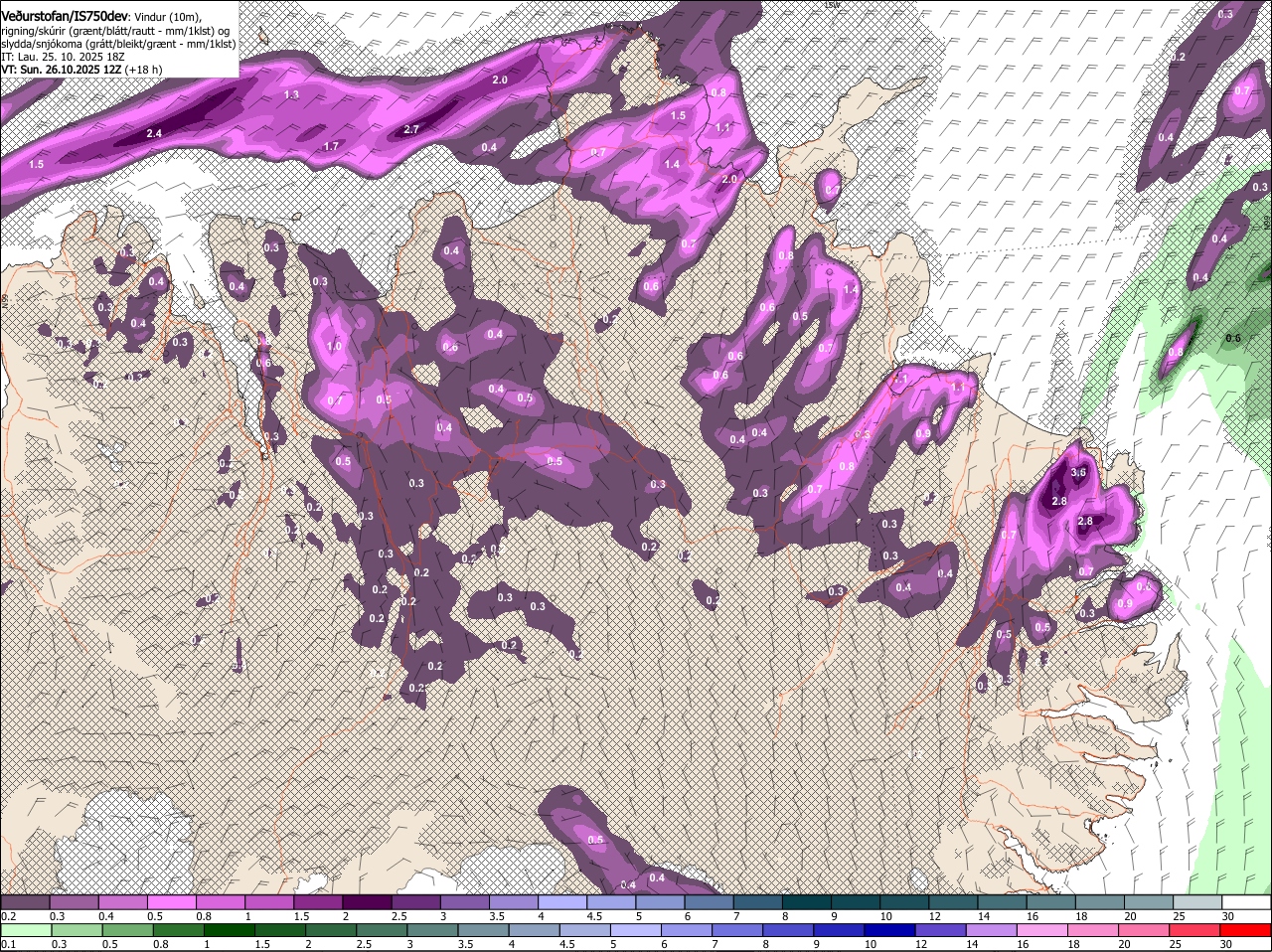The width and height of the screenshot is (1272, 952).
Task: Select the 0.5 bright pink swatch in upper scale
Action: coord(171,901)
